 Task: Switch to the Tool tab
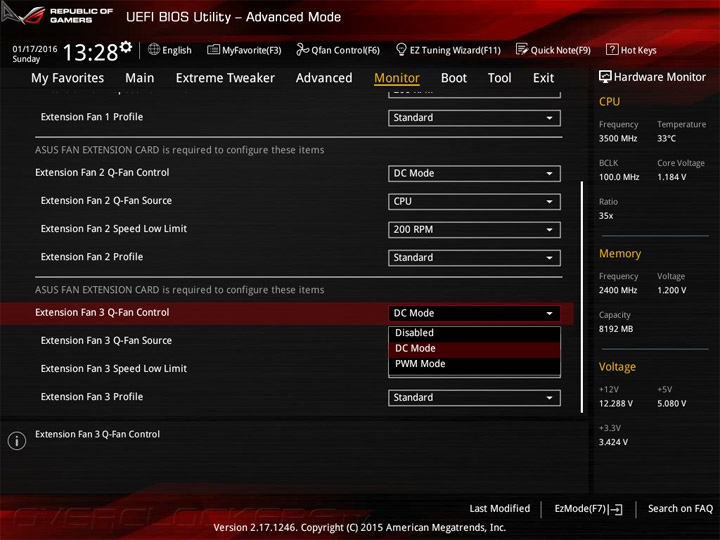pos(500,78)
